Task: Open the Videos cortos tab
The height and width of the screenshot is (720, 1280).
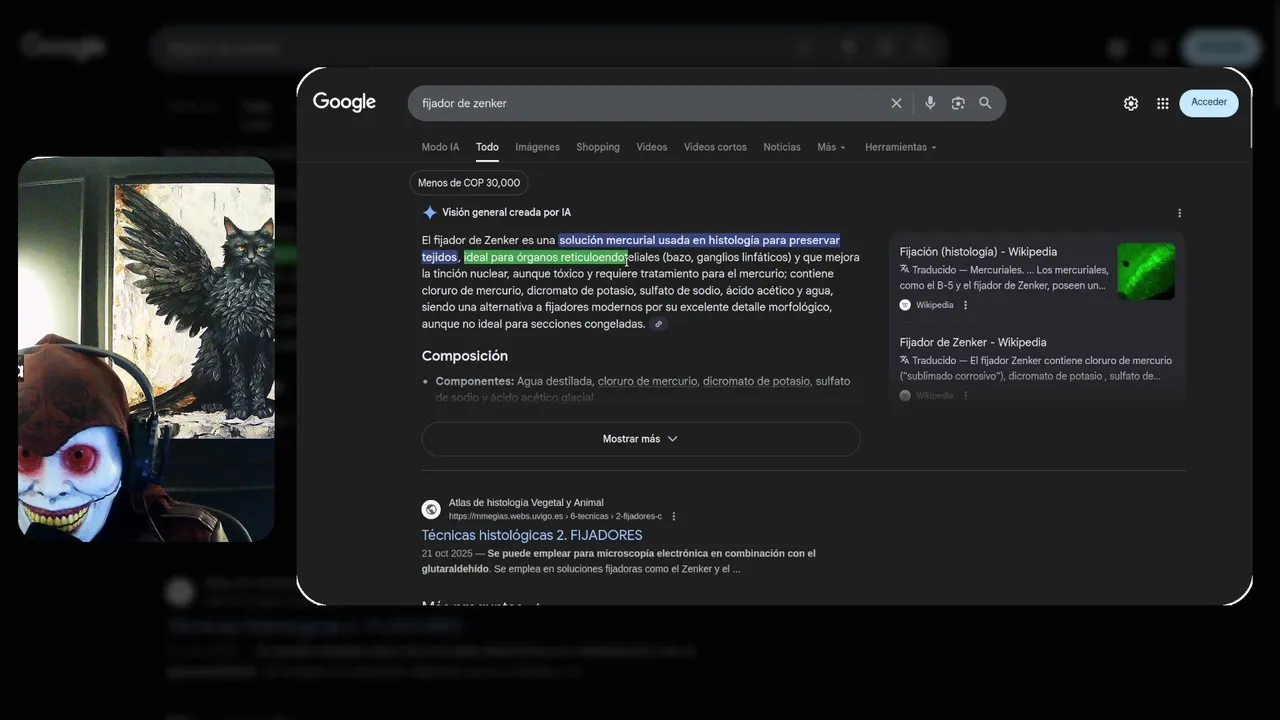Action: click(x=715, y=147)
